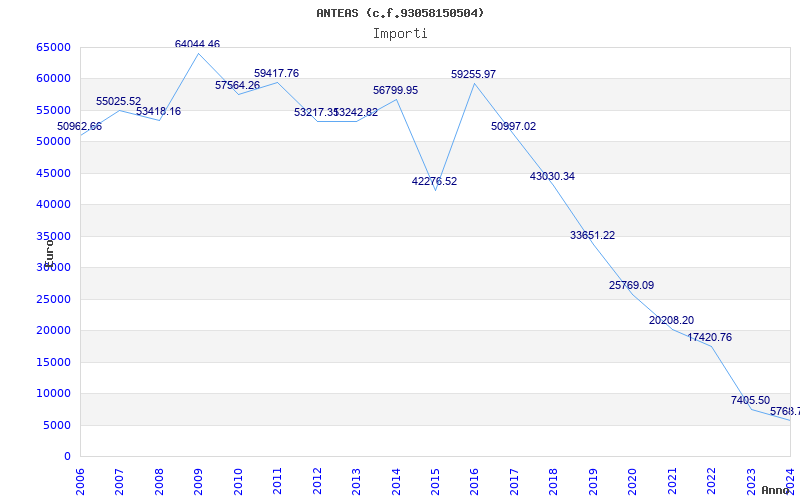Viewport: 800px width, 500px height.
Task: Click the y-axis tick 15000
Action: point(54,362)
